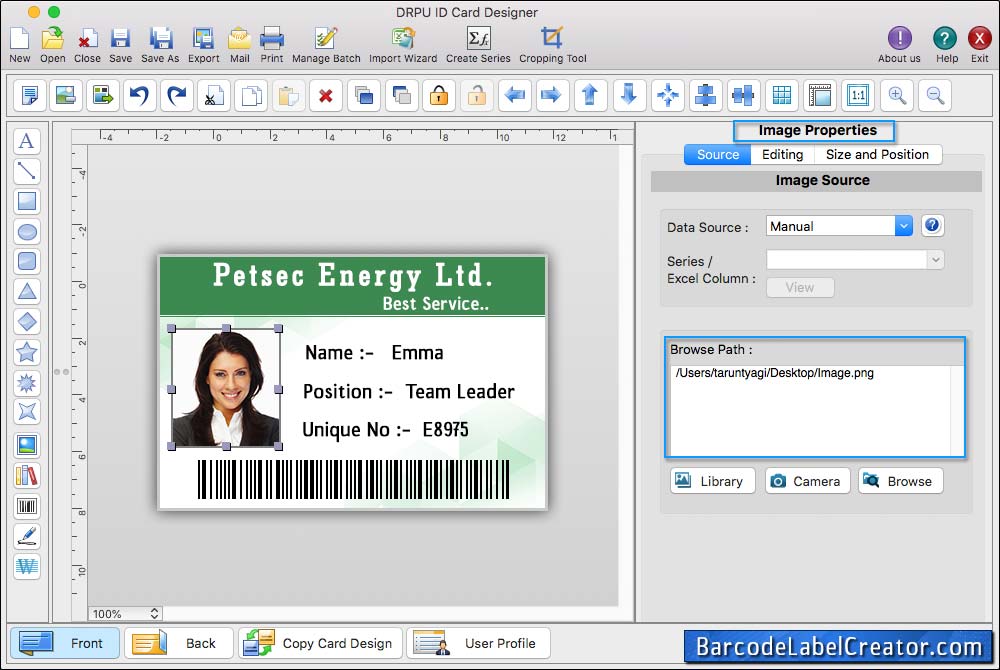This screenshot has height=670, width=1000.
Task: Select the Rectangle shape tool
Action: (27, 201)
